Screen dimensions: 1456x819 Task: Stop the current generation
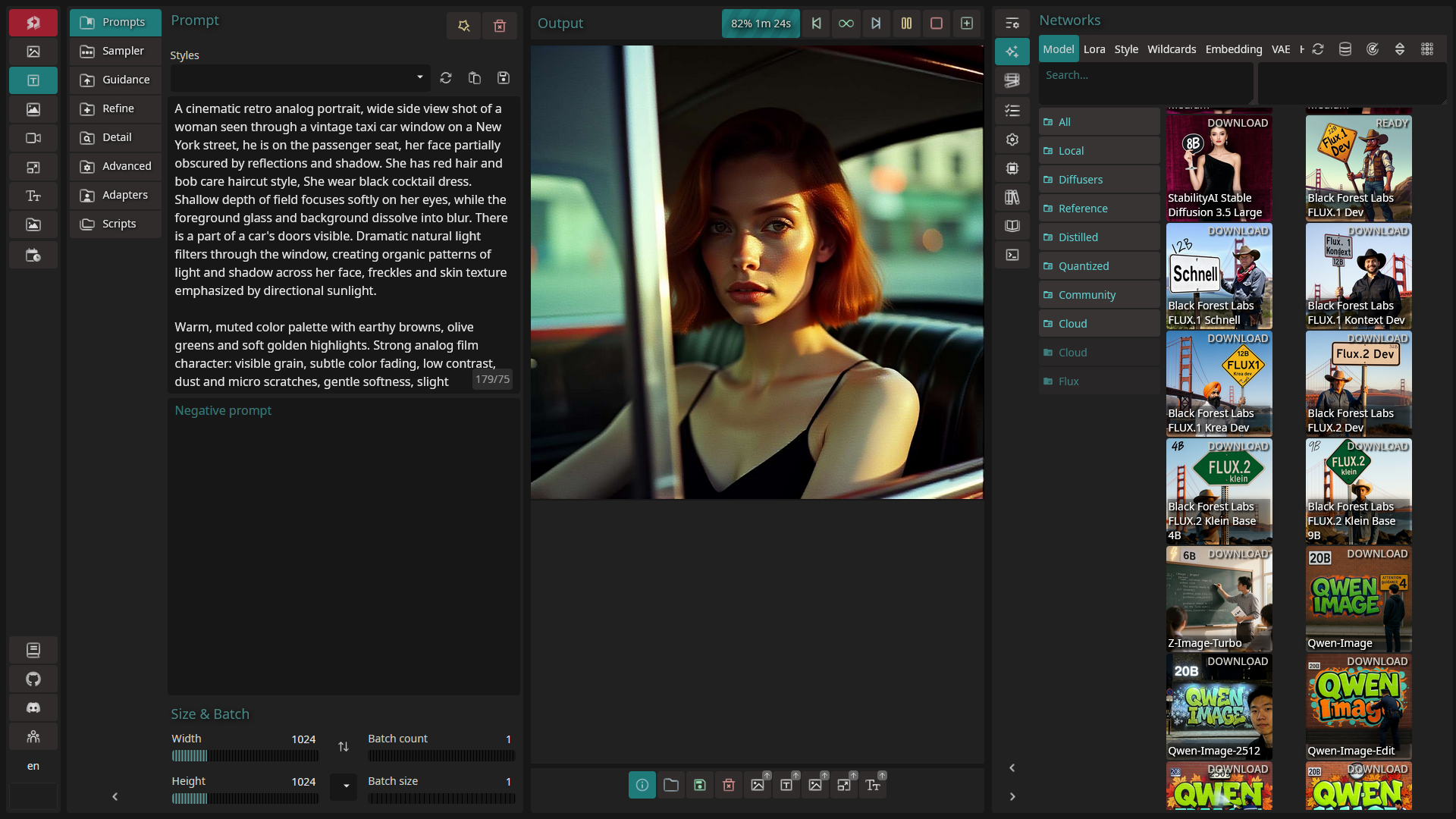937,24
